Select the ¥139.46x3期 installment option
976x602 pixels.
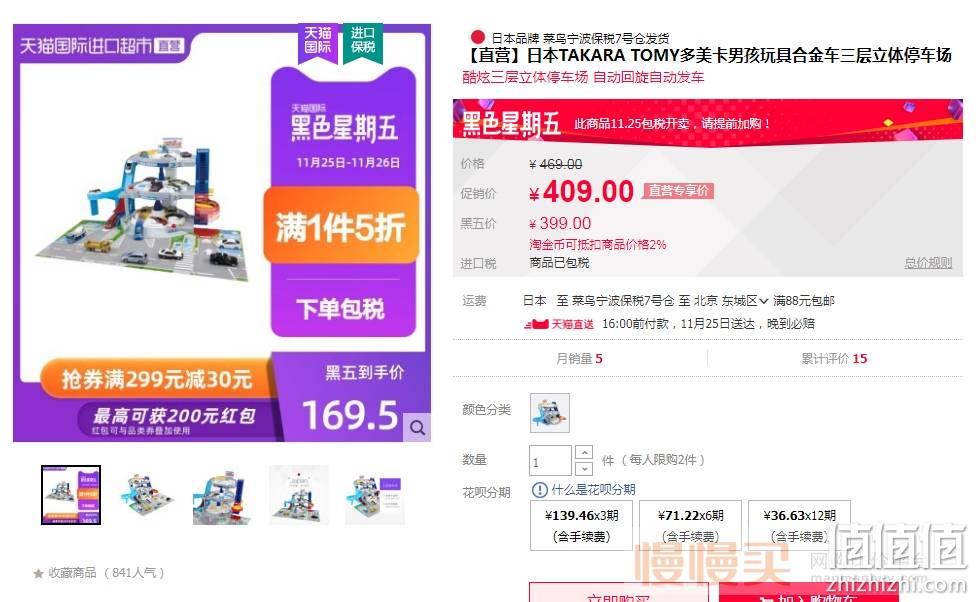(581, 525)
